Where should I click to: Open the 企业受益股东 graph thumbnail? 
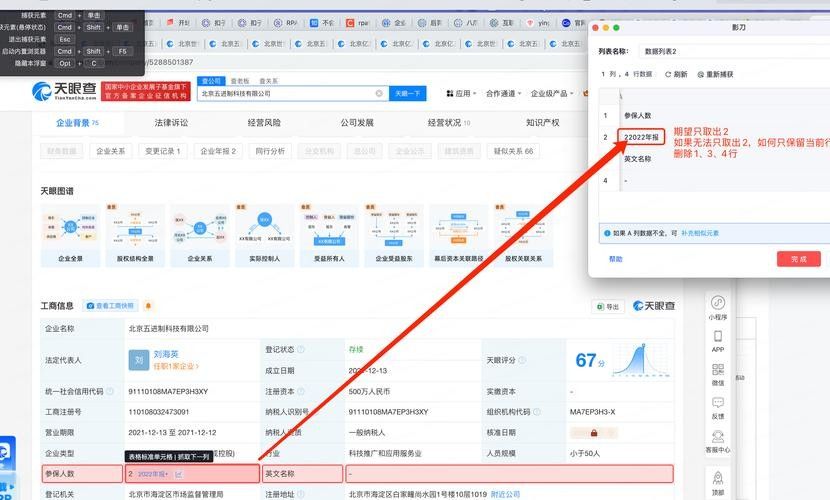click(x=394, y=235)
